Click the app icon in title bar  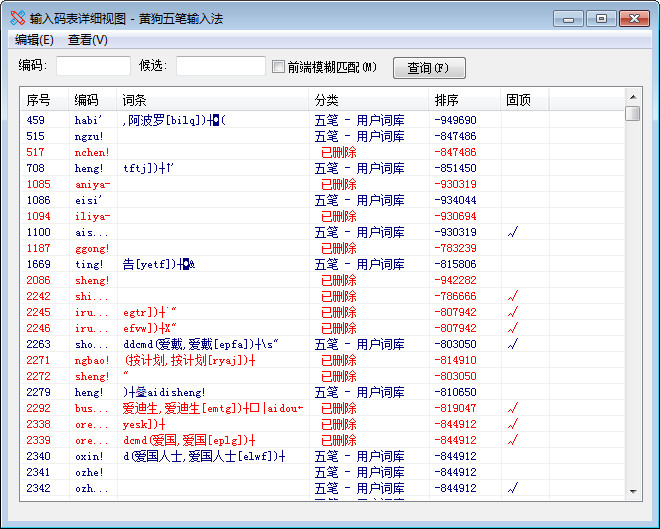[x=17, y=18]
